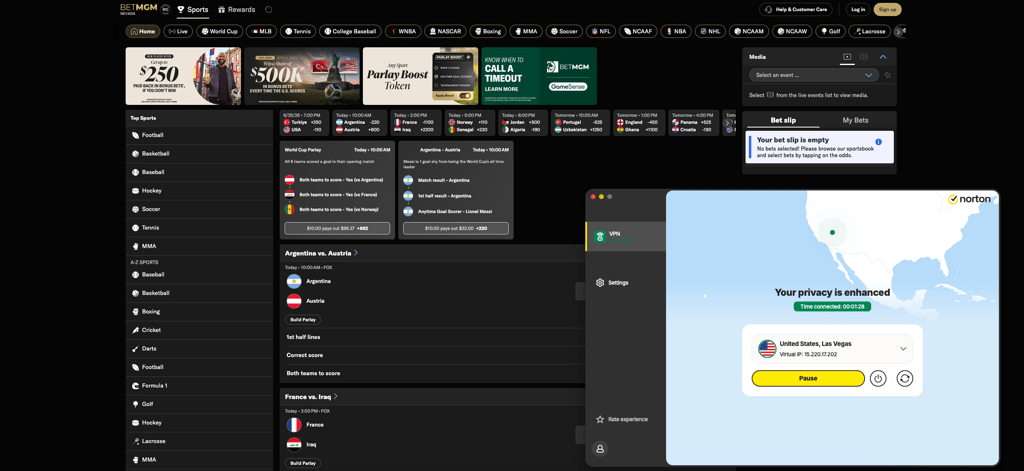This screenshot has height=471, width=1024.
Task: Collapse the Media panel with the chevron
Action: [883, 57]
